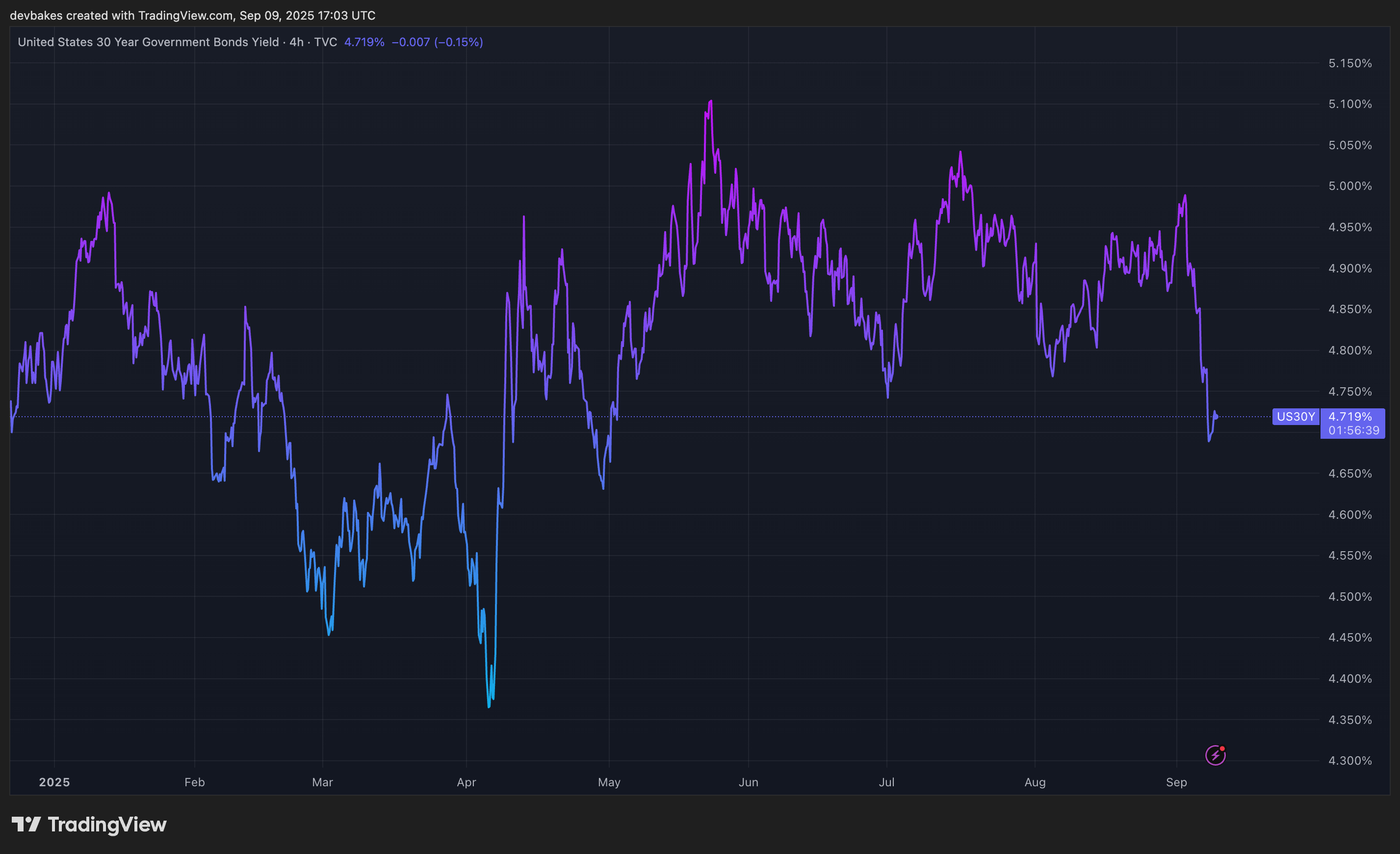1400x854 pixels.
Task: Select the Jun label on time axis
Action: click(x=748, y=782)
